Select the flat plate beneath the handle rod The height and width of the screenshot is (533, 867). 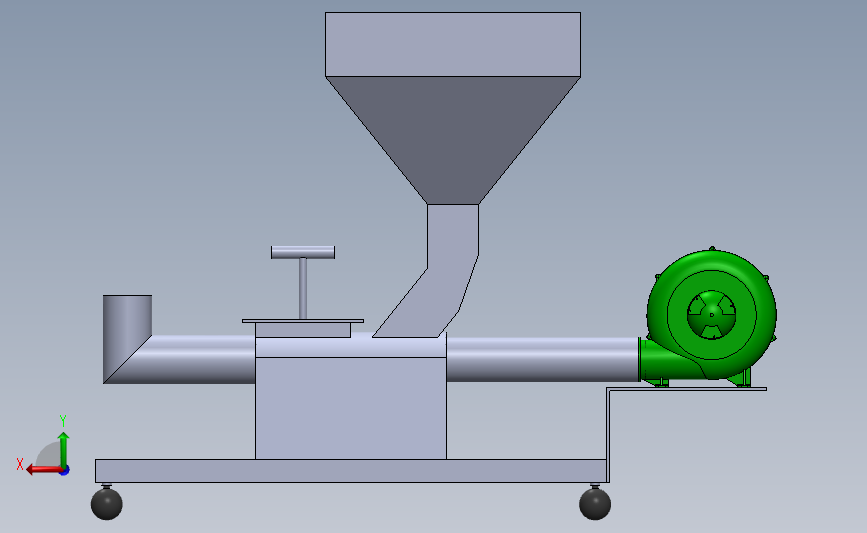point(303,321)
